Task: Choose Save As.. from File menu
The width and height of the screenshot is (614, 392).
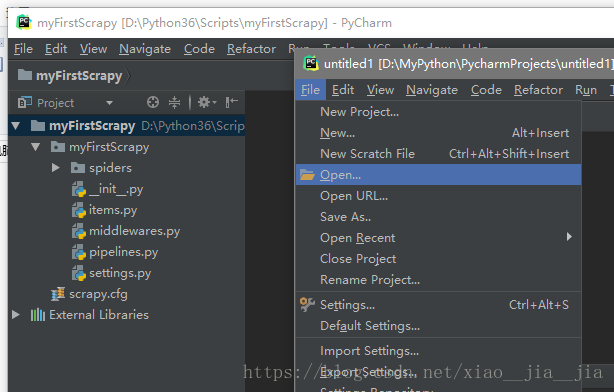Action: [x=438, y=217]
